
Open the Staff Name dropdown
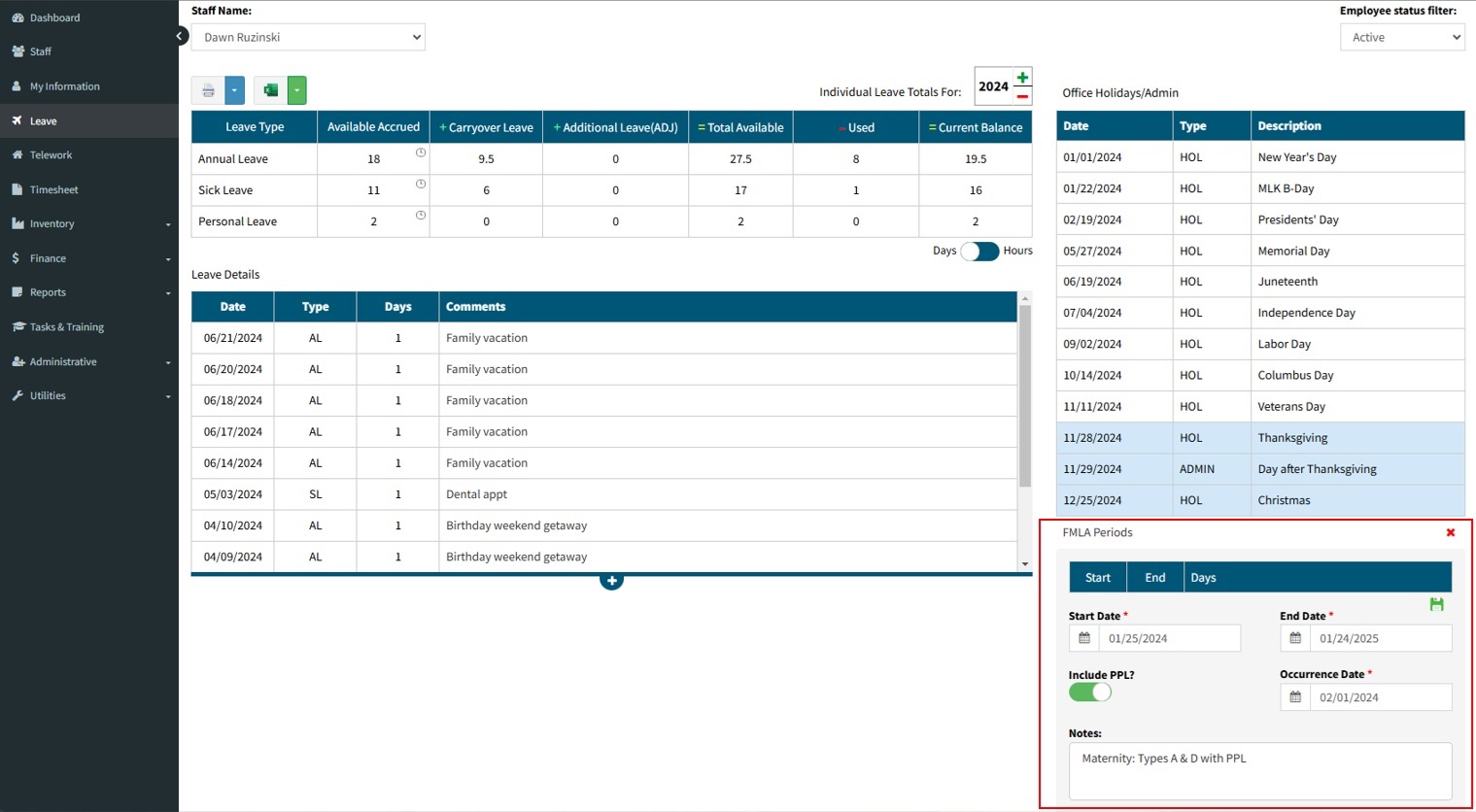(308, 37)
